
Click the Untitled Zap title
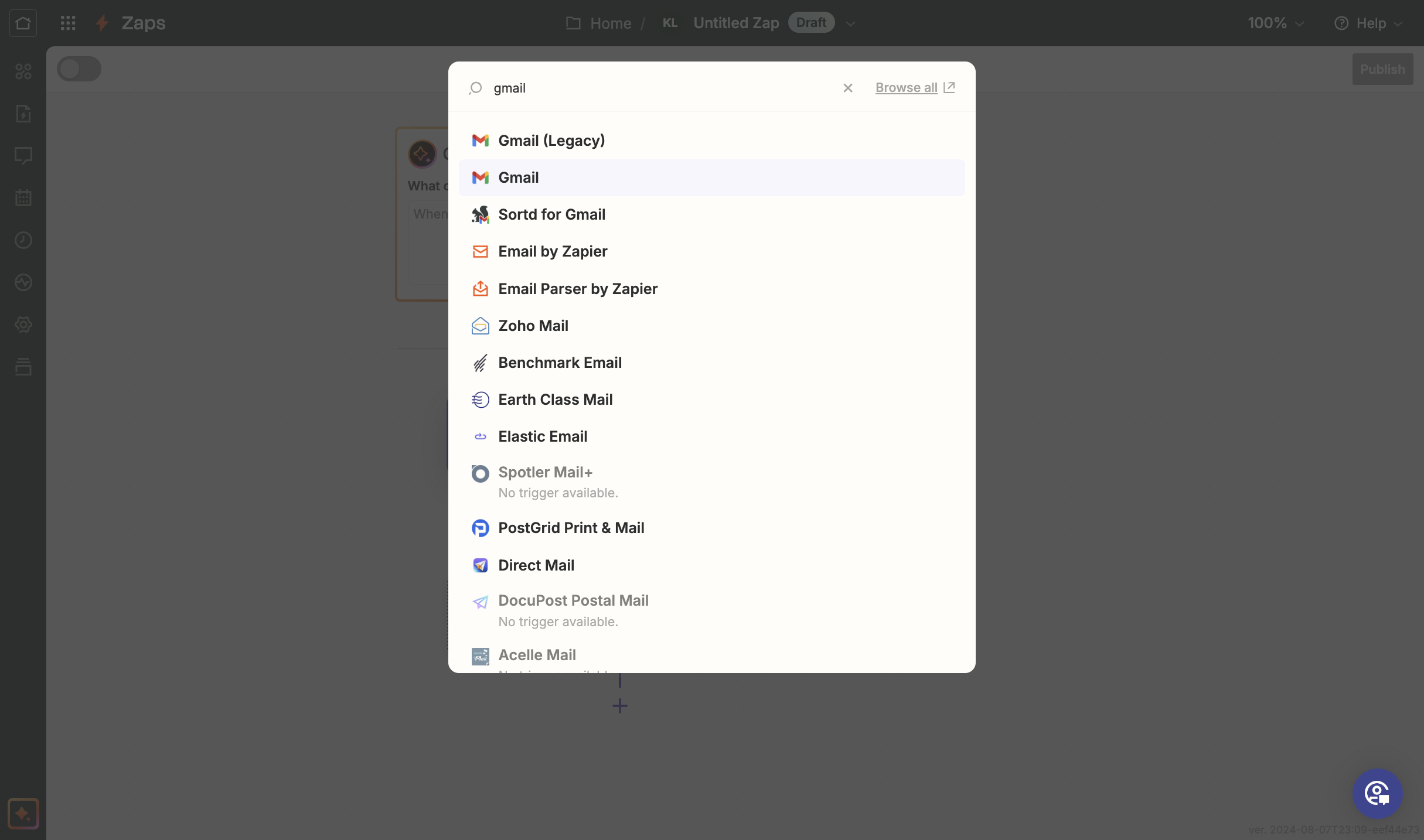click(x=736, y=23)
